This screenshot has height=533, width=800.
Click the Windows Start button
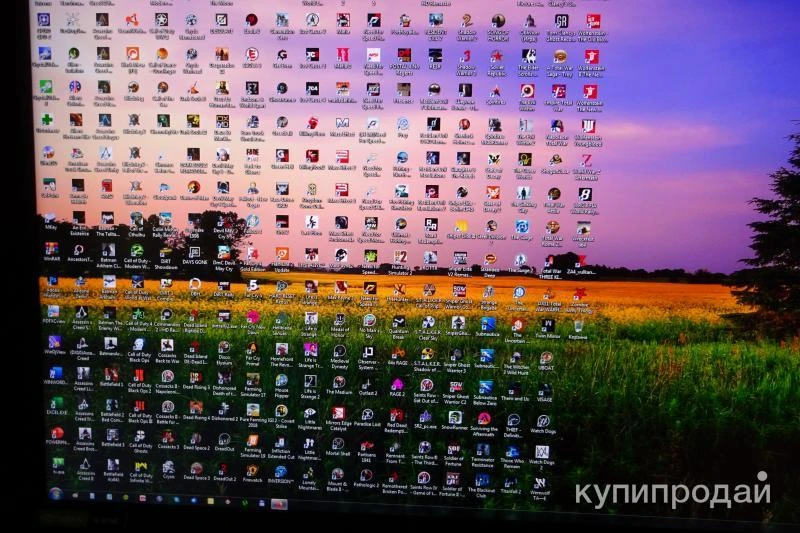[56, 494]
